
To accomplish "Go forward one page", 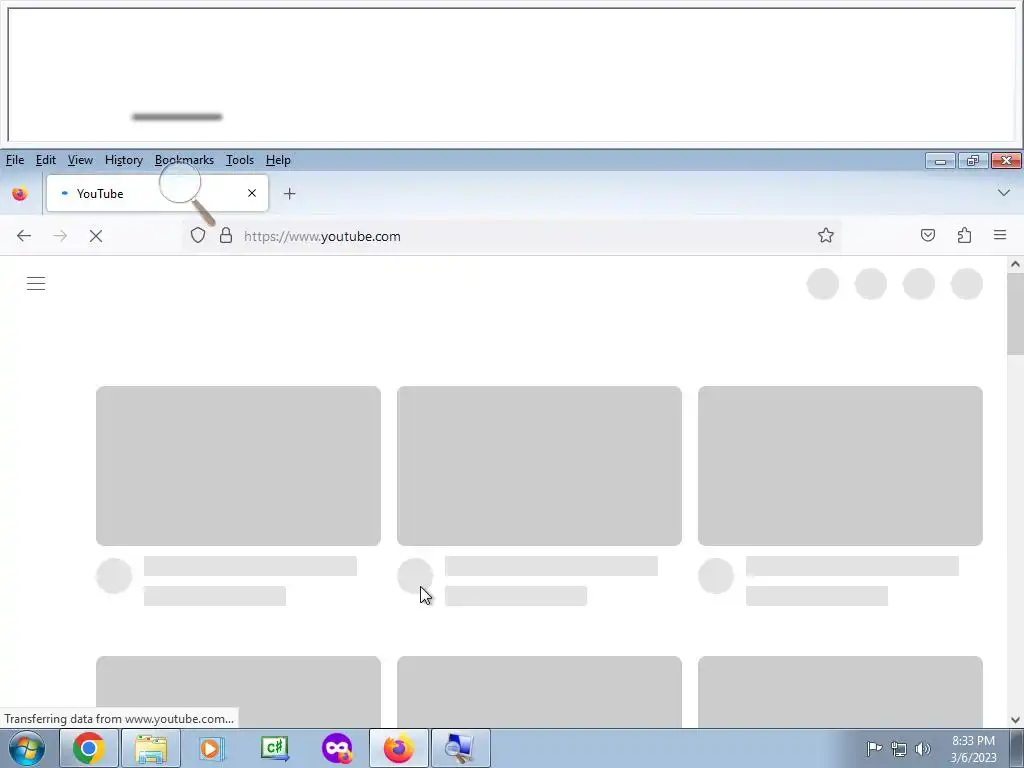I will [60, 236].
